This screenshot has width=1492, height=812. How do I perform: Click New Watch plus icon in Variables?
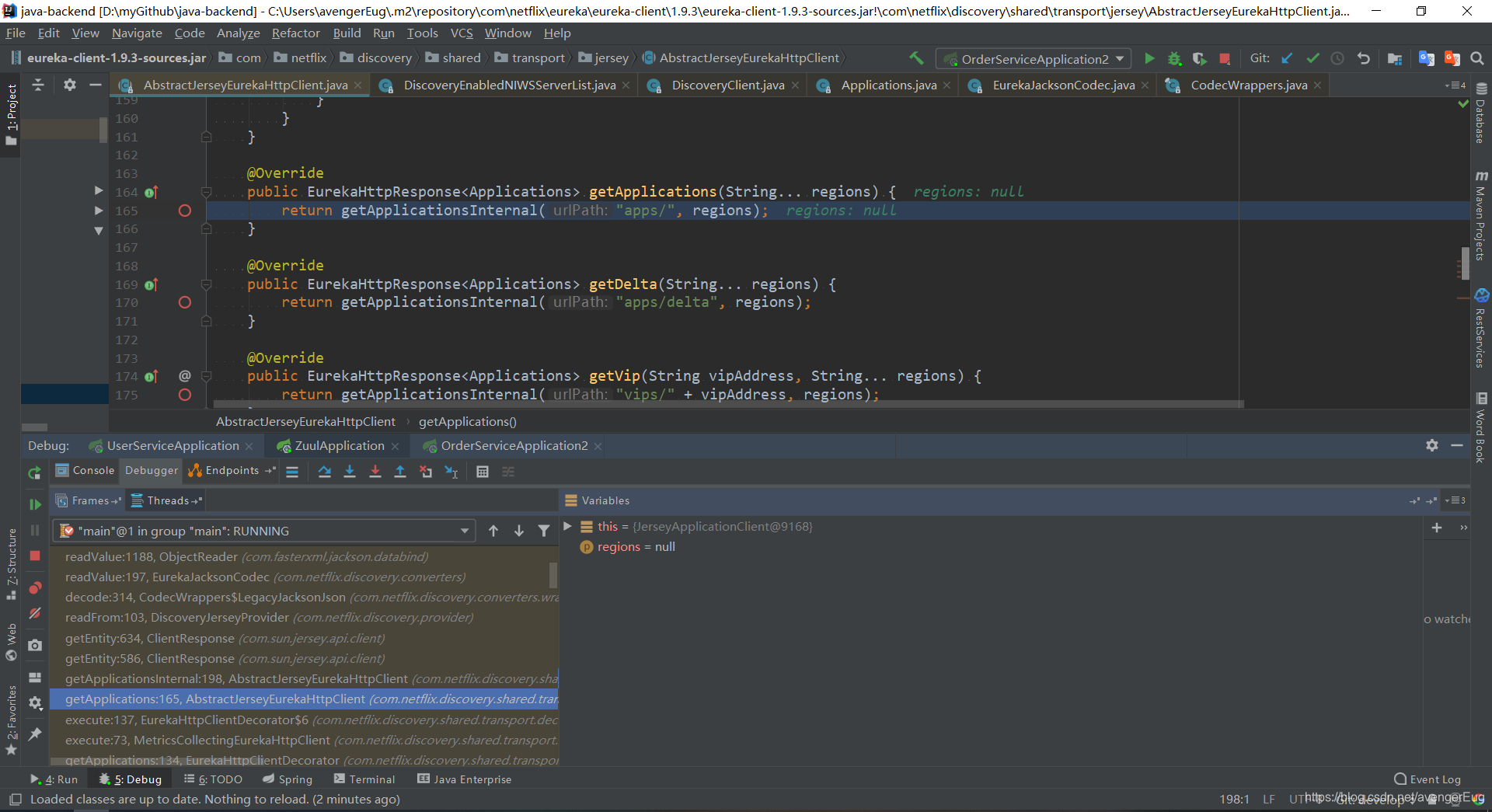coord(1437,528)
